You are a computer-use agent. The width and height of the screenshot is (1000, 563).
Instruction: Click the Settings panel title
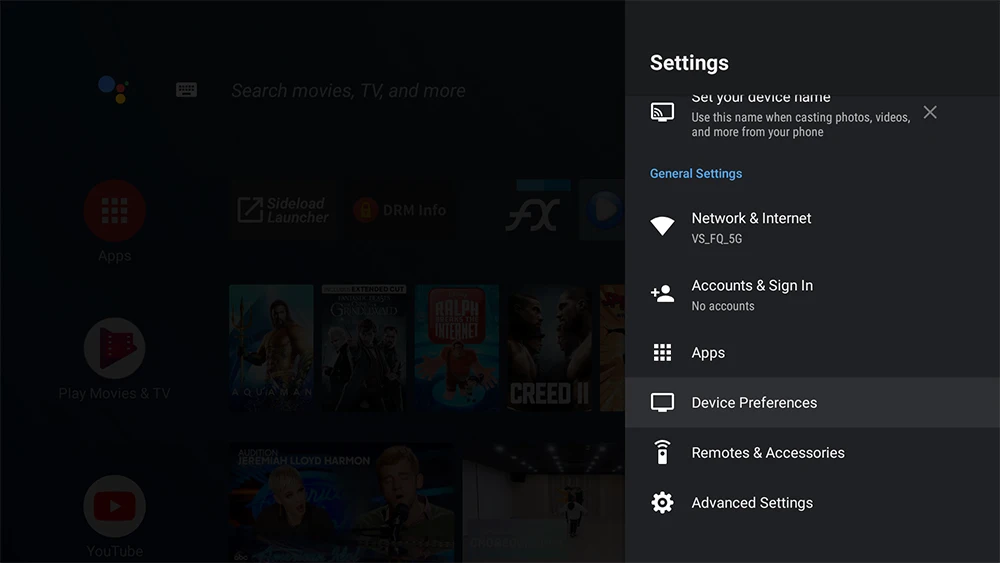click(689, 63)
